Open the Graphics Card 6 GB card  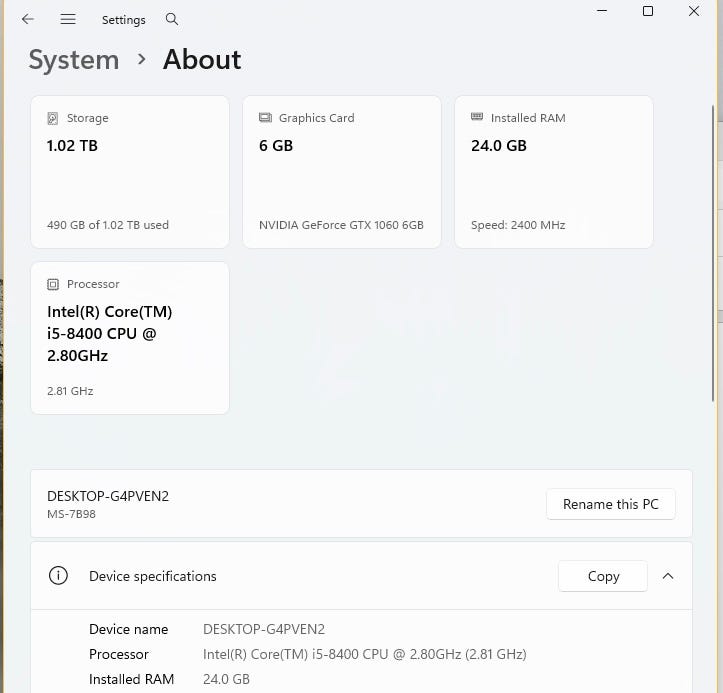pyautogui.click(x=342, y=172)
